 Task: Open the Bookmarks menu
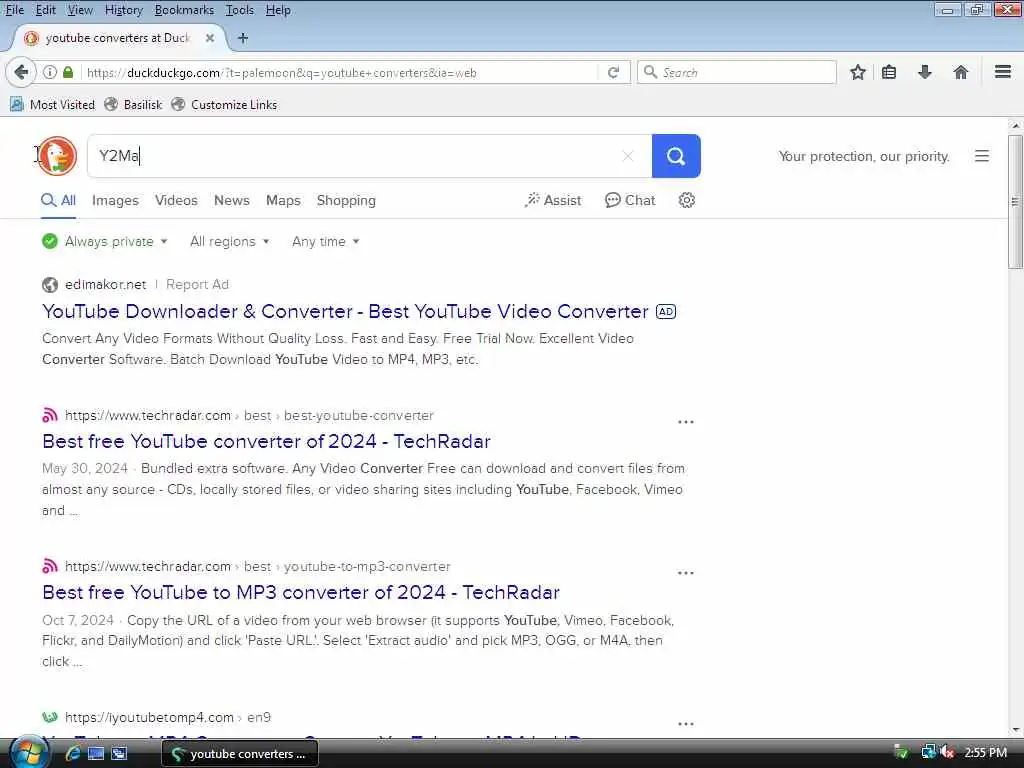pos(184,10)
